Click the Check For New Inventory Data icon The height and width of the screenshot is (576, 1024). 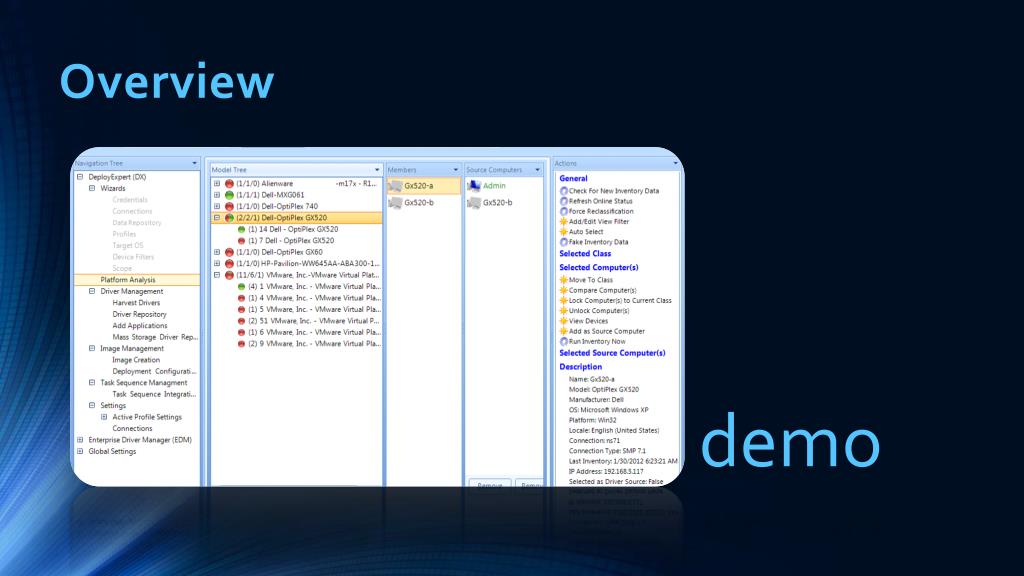(564, 191)
